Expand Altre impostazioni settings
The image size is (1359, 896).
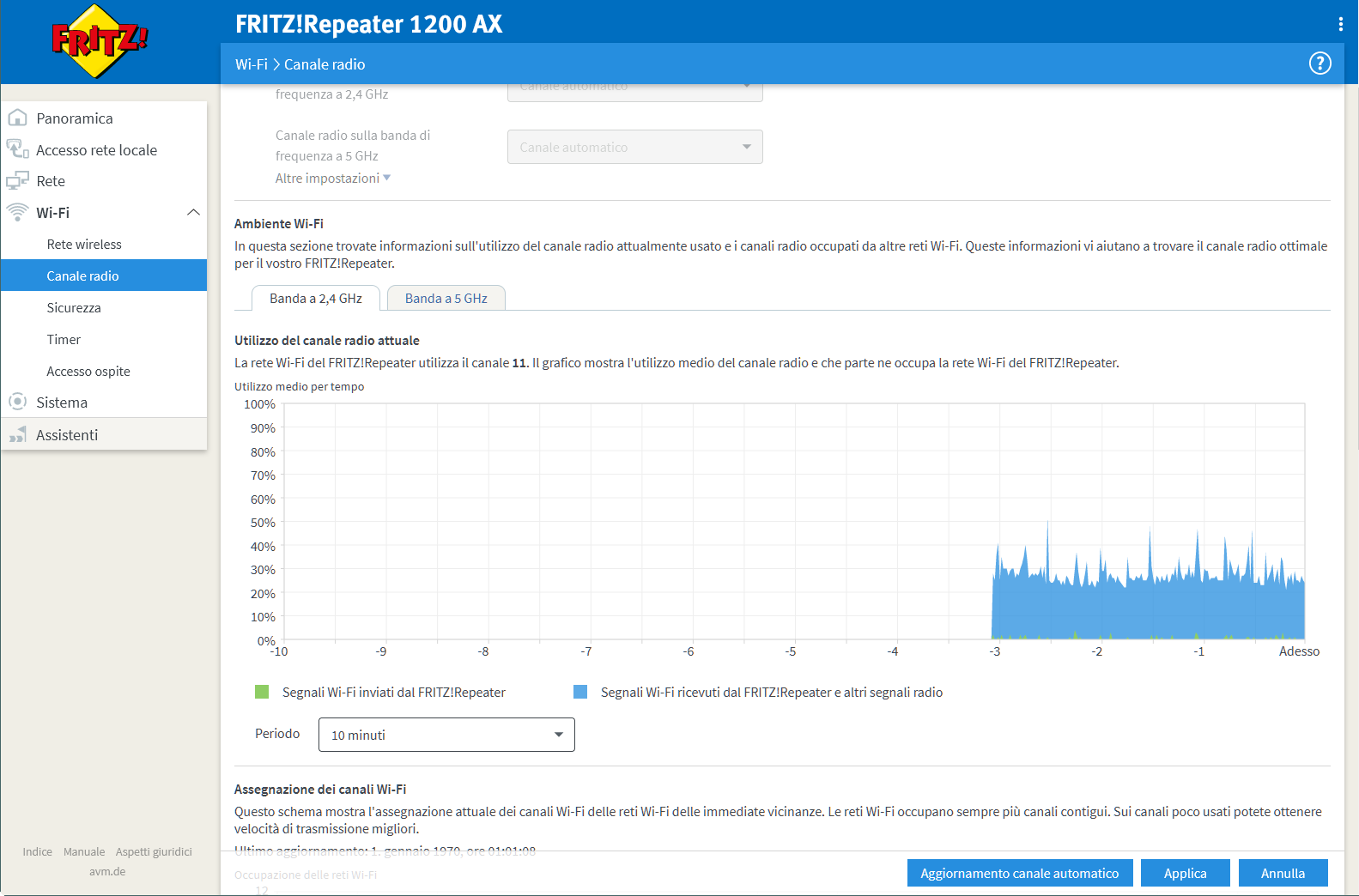click(x=332, y=179)
